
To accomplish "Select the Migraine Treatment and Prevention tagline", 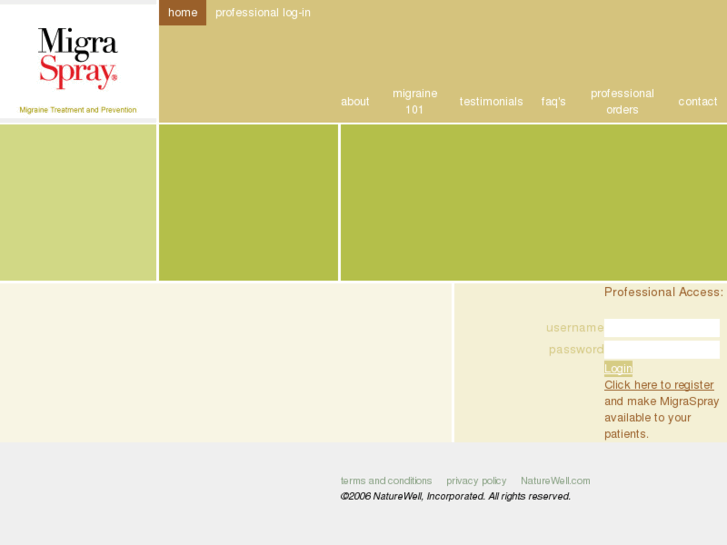I will pos(78,110).
